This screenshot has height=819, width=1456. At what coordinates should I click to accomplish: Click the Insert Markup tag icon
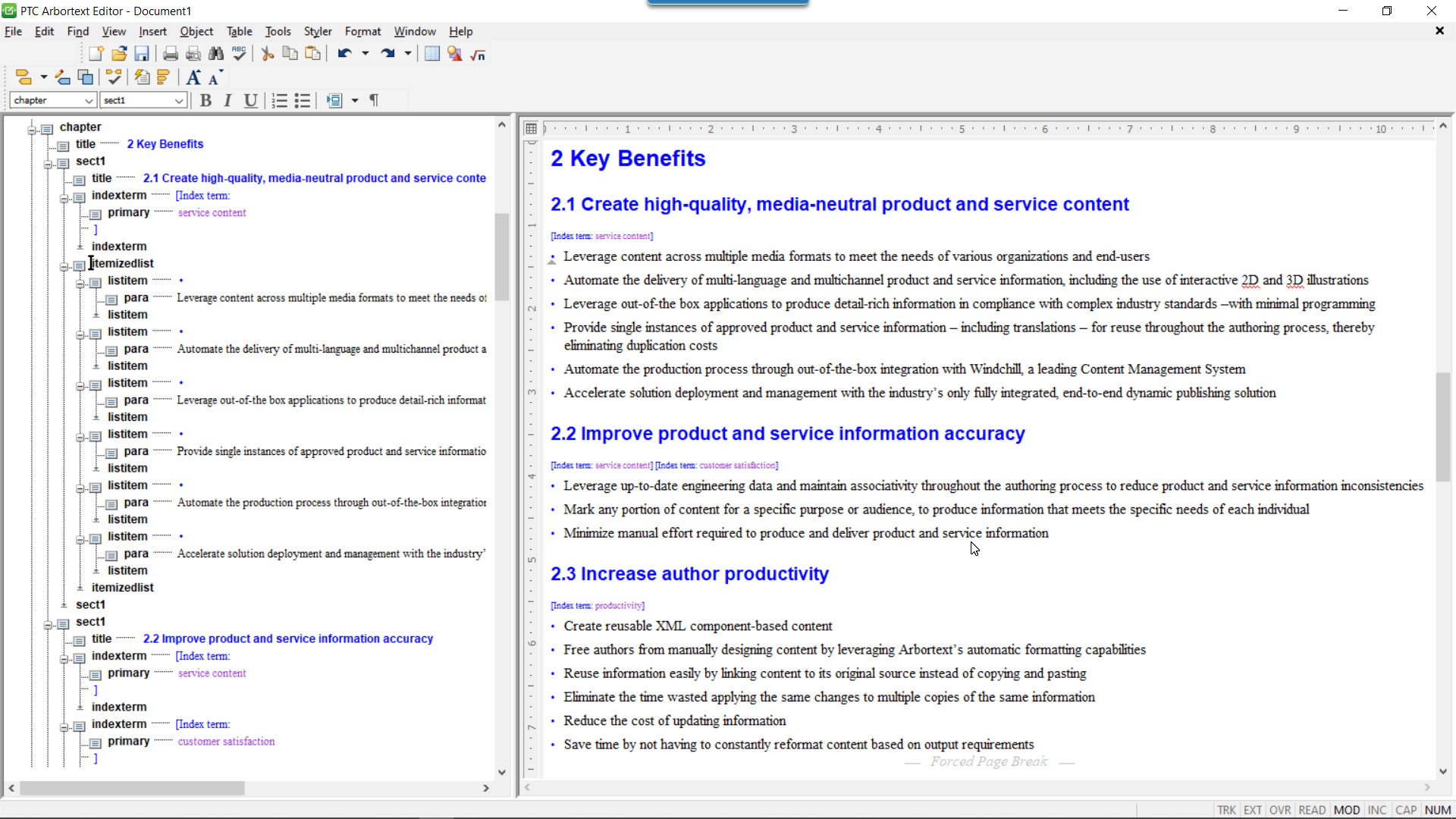coord(24,77)
